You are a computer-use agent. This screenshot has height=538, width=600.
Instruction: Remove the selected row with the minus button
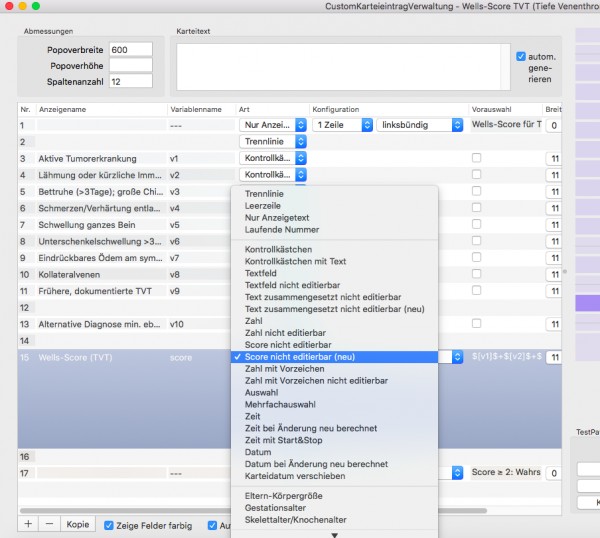49,524
